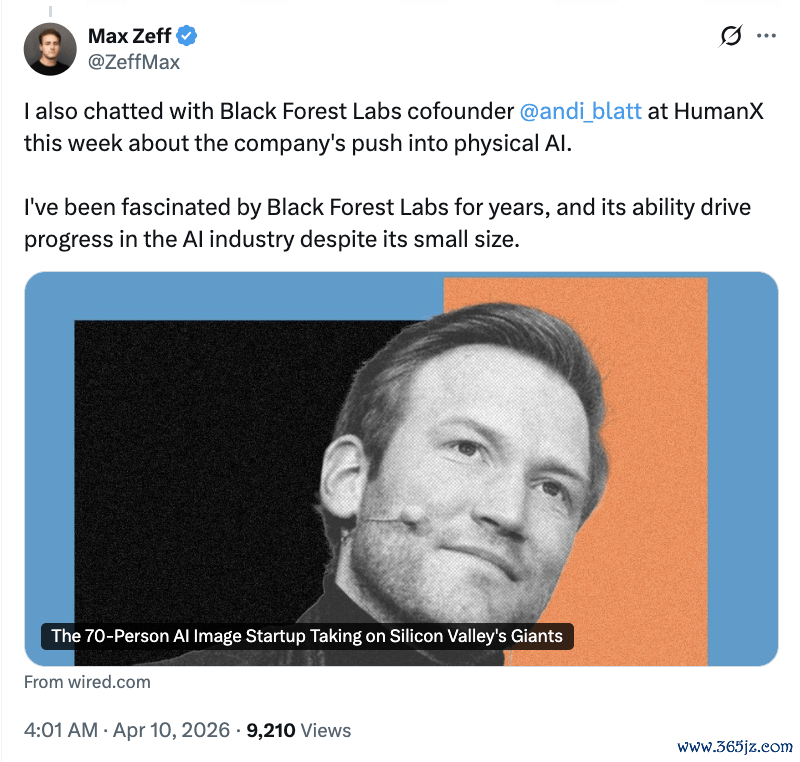
Task: Open the three-dot More options menu
Action: tap(766, 36)
